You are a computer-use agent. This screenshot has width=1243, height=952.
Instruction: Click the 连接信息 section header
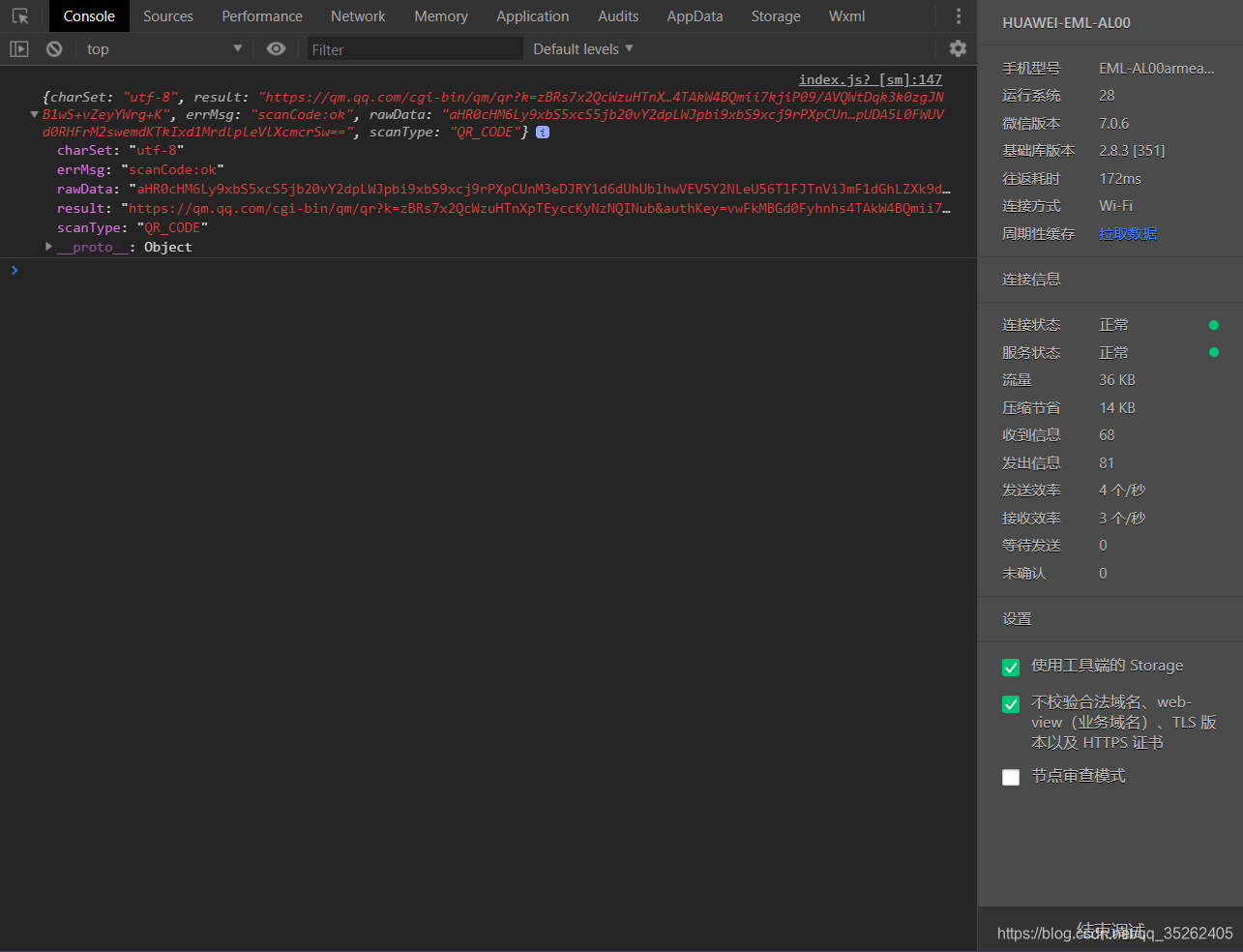click(1031, 280)
